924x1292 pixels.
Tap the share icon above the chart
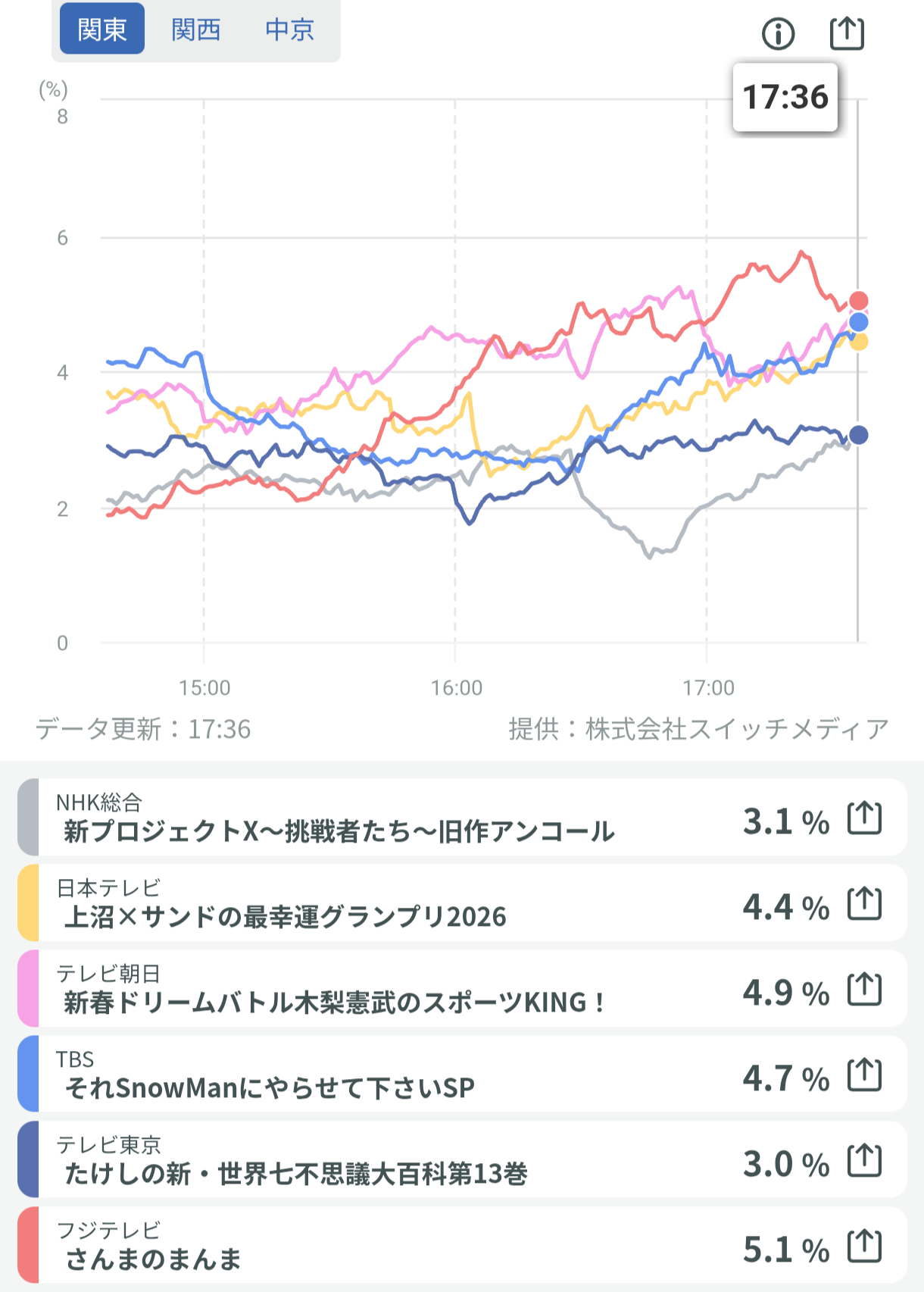point(847,33)
